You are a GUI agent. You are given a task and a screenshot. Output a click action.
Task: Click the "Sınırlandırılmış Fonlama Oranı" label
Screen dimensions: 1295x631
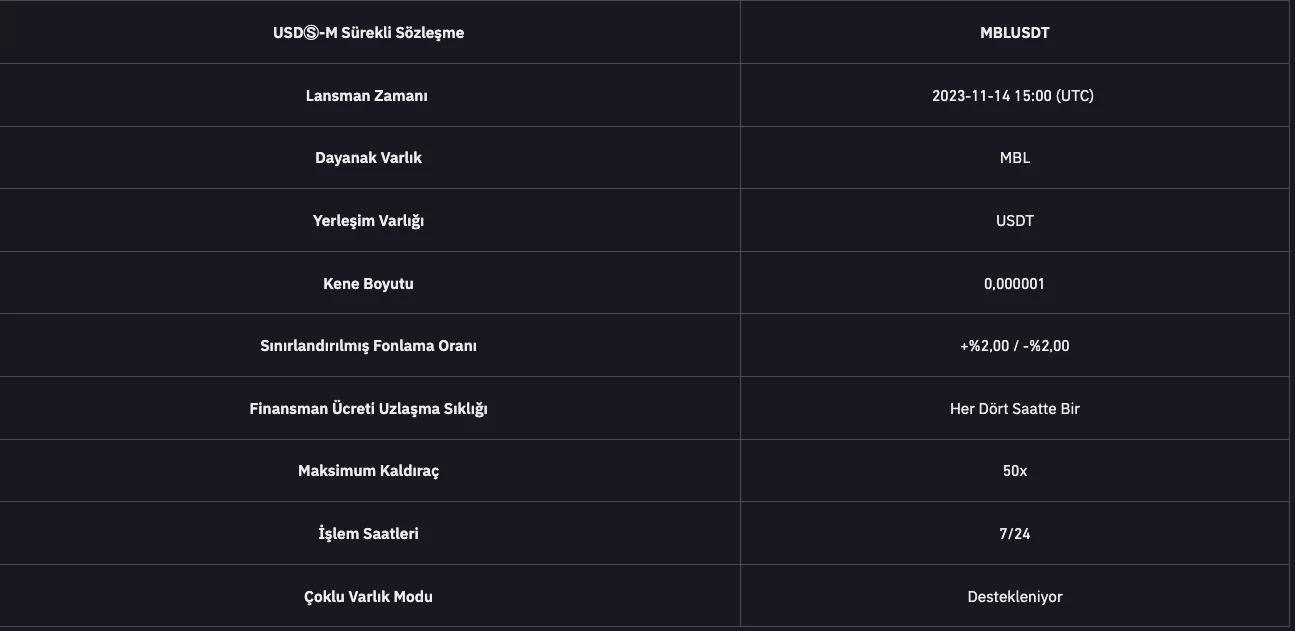click(x=368, y=346)
